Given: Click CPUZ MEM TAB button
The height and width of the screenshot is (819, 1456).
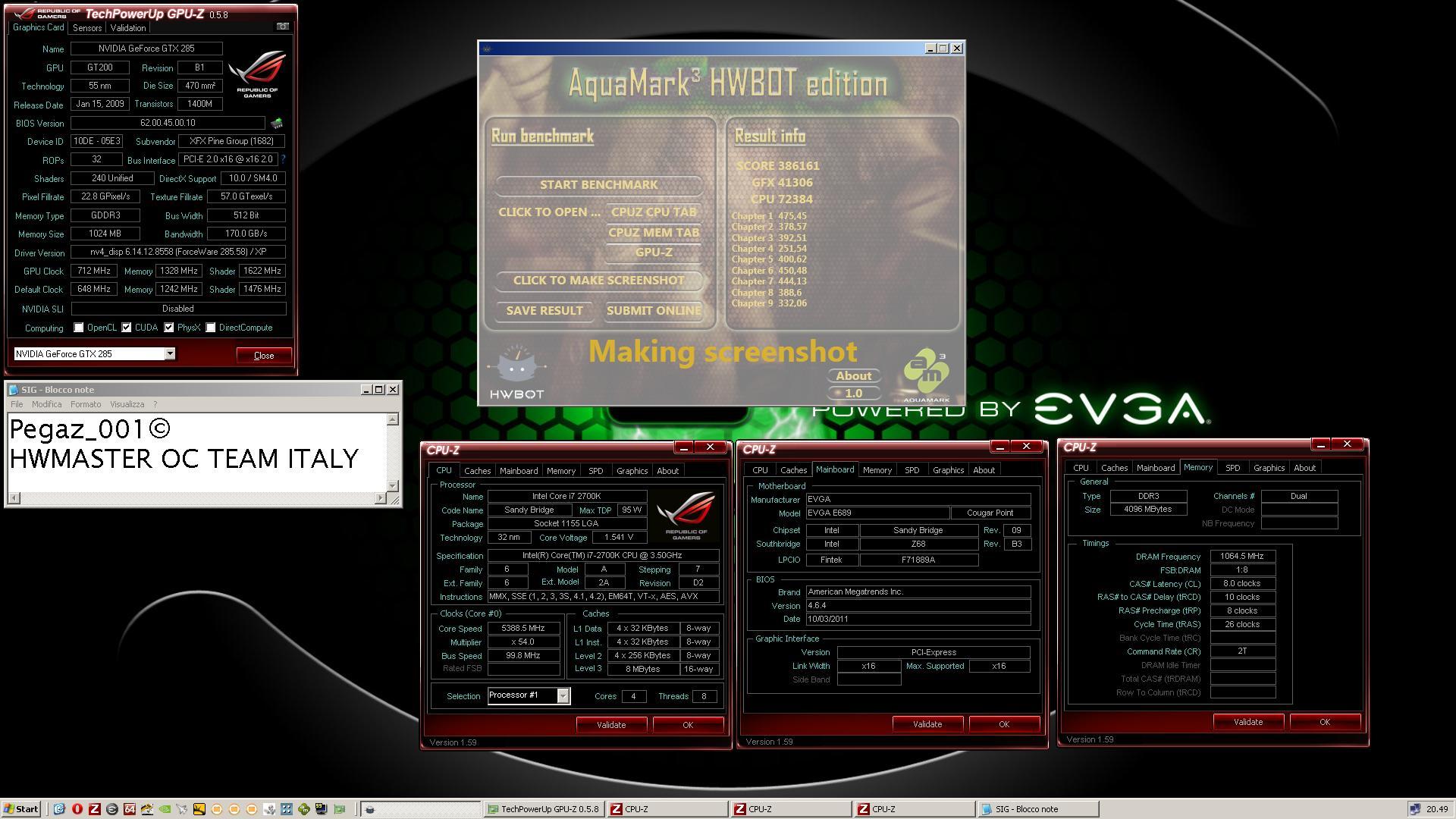Looking at the screenshot, I should coord(654,233).
